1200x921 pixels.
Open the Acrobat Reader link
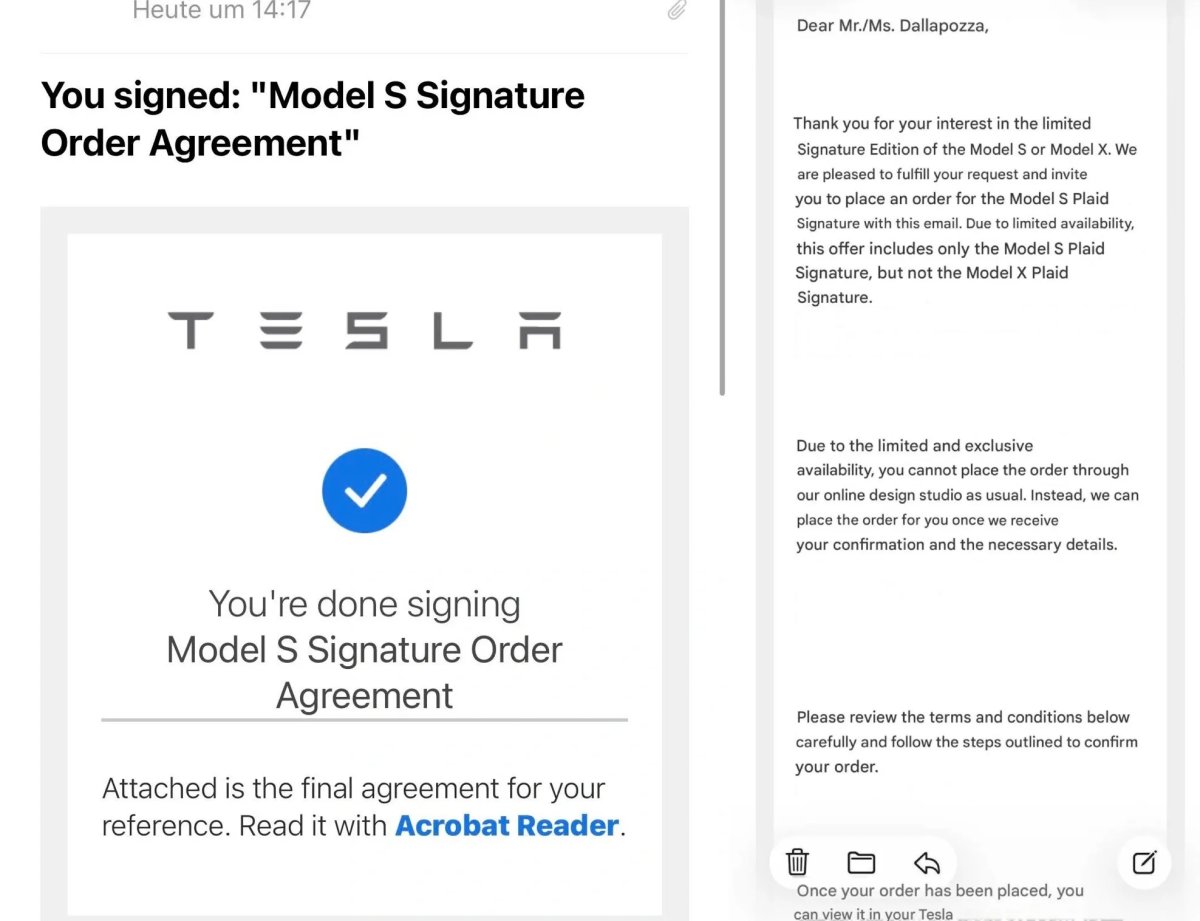tap(507, 826)
